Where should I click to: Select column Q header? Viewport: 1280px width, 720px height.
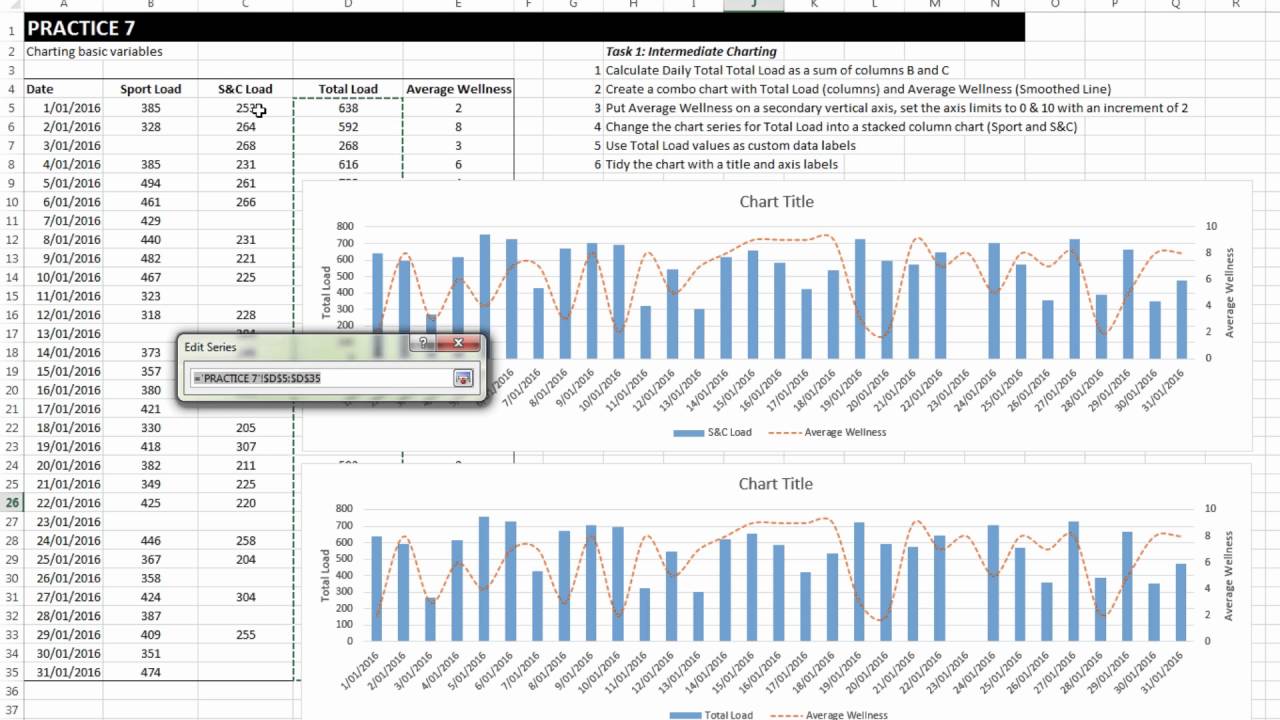tap(1175, 5)
